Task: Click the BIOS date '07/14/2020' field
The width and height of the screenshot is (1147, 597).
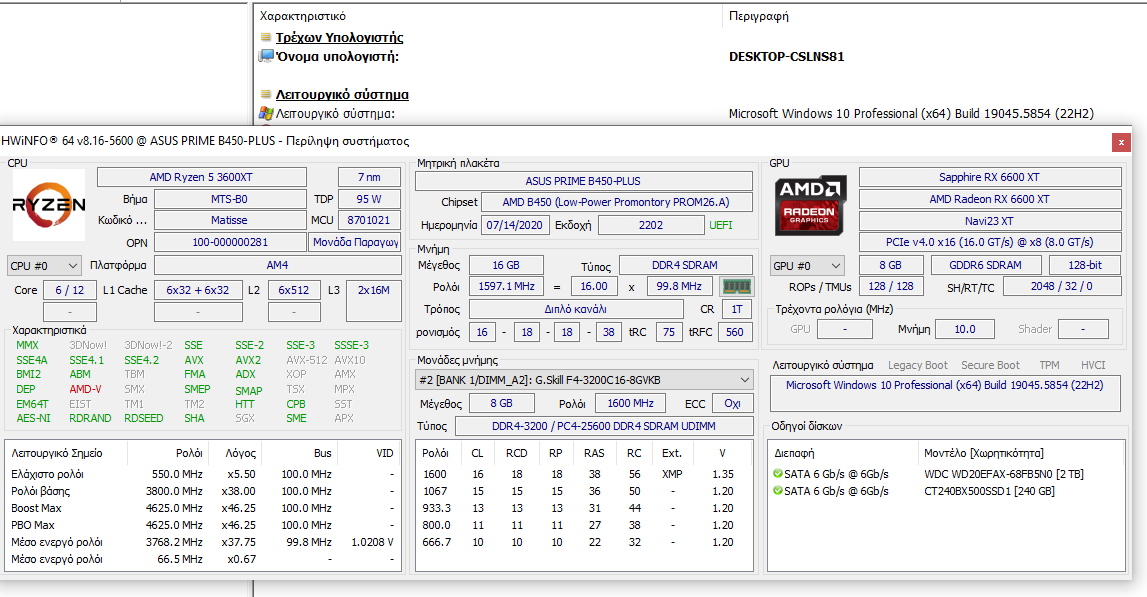Action: pos(515,225)
